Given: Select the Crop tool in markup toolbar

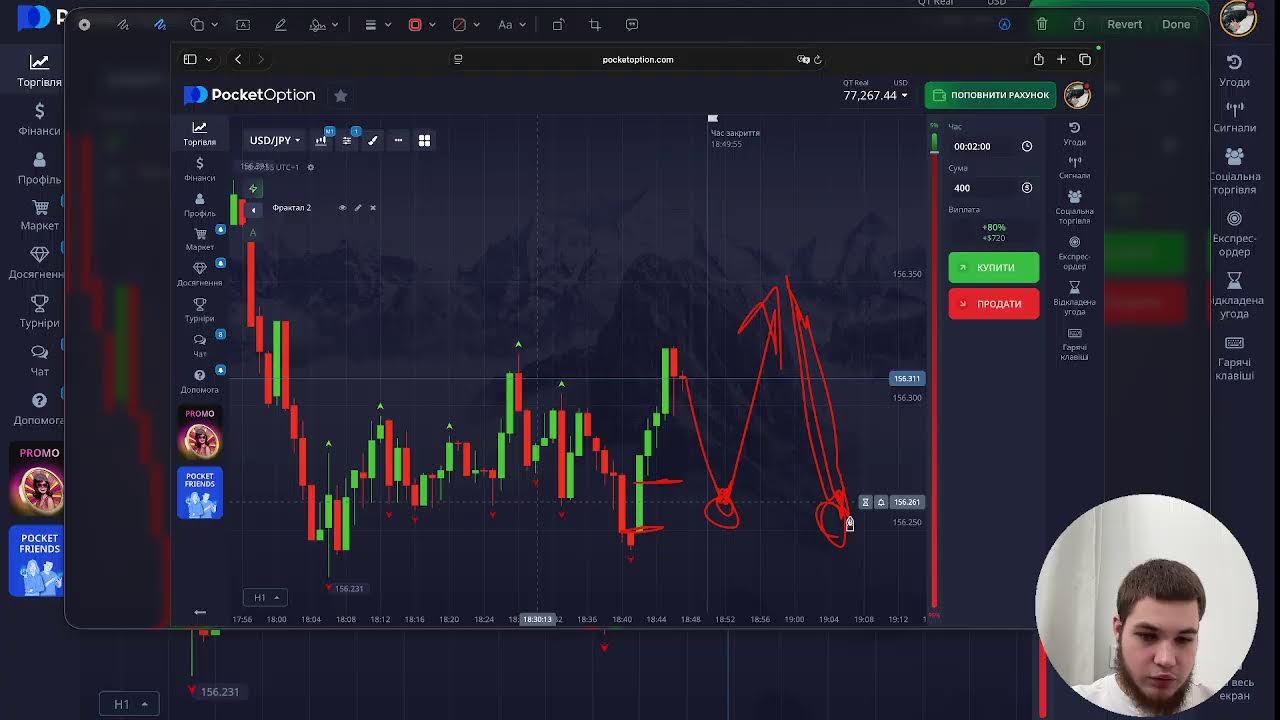Looking at the screenshot, I should tap(595, 24).
